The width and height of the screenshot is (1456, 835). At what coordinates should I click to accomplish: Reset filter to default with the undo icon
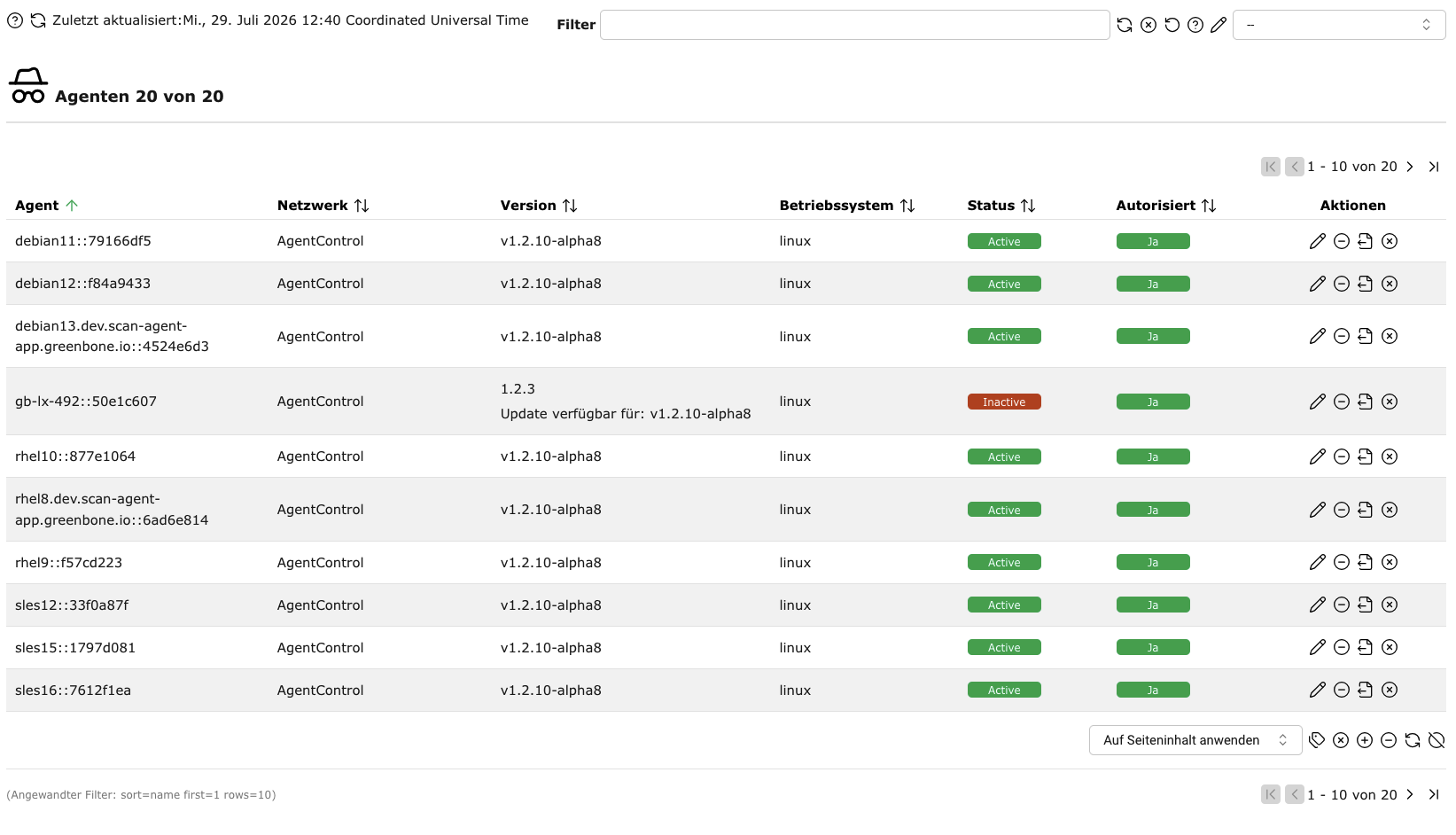(1172, 25)
